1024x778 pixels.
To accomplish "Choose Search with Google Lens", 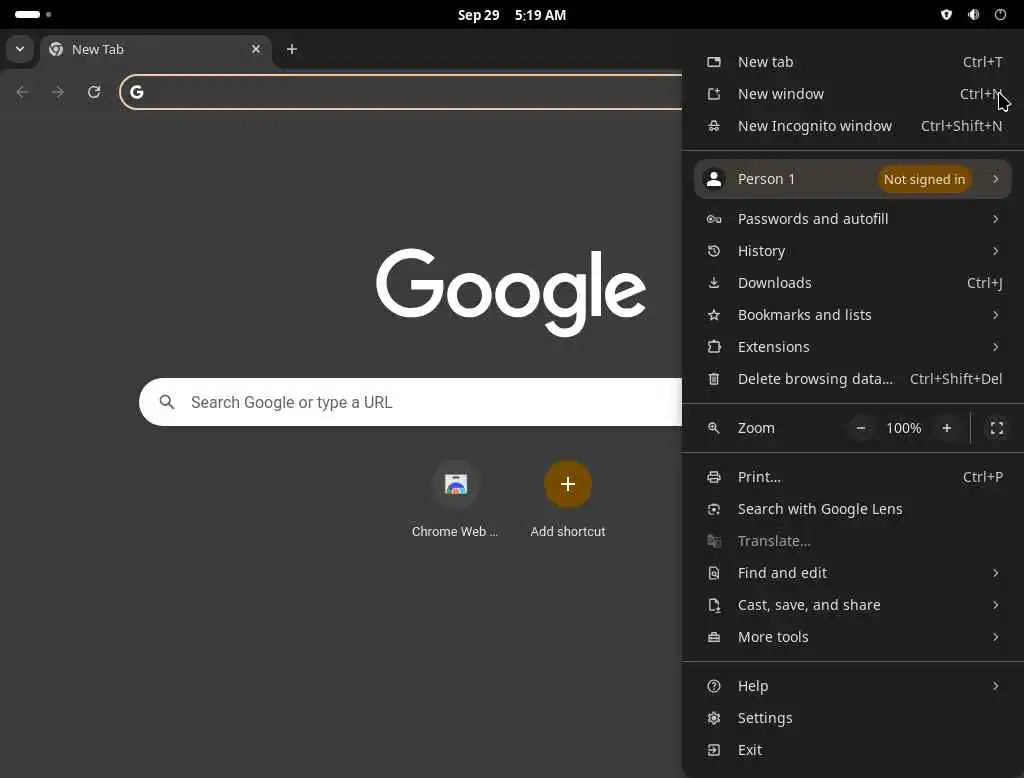I will [x=853, y=509].
